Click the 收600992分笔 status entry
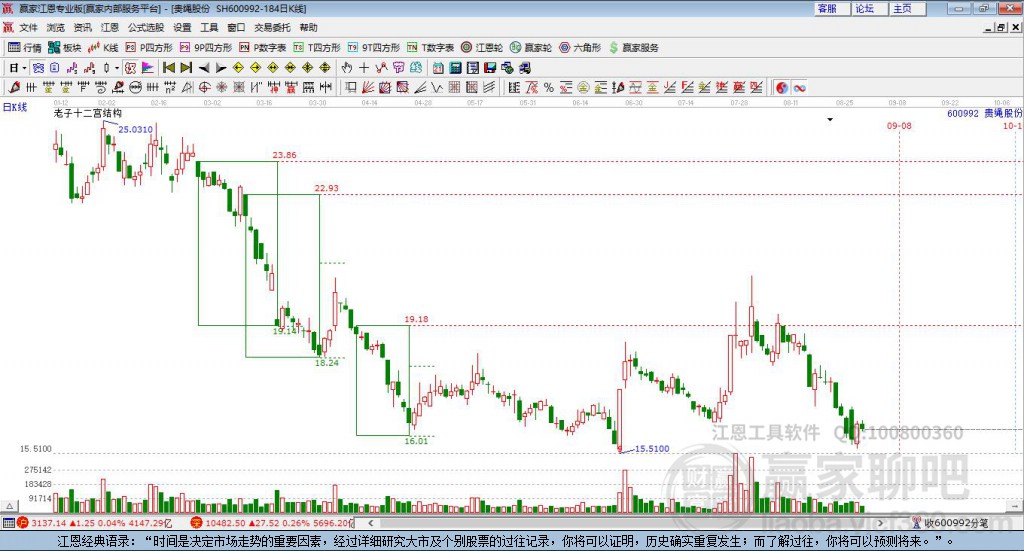This screenshot has height=551, width=1024. point(950,523)
